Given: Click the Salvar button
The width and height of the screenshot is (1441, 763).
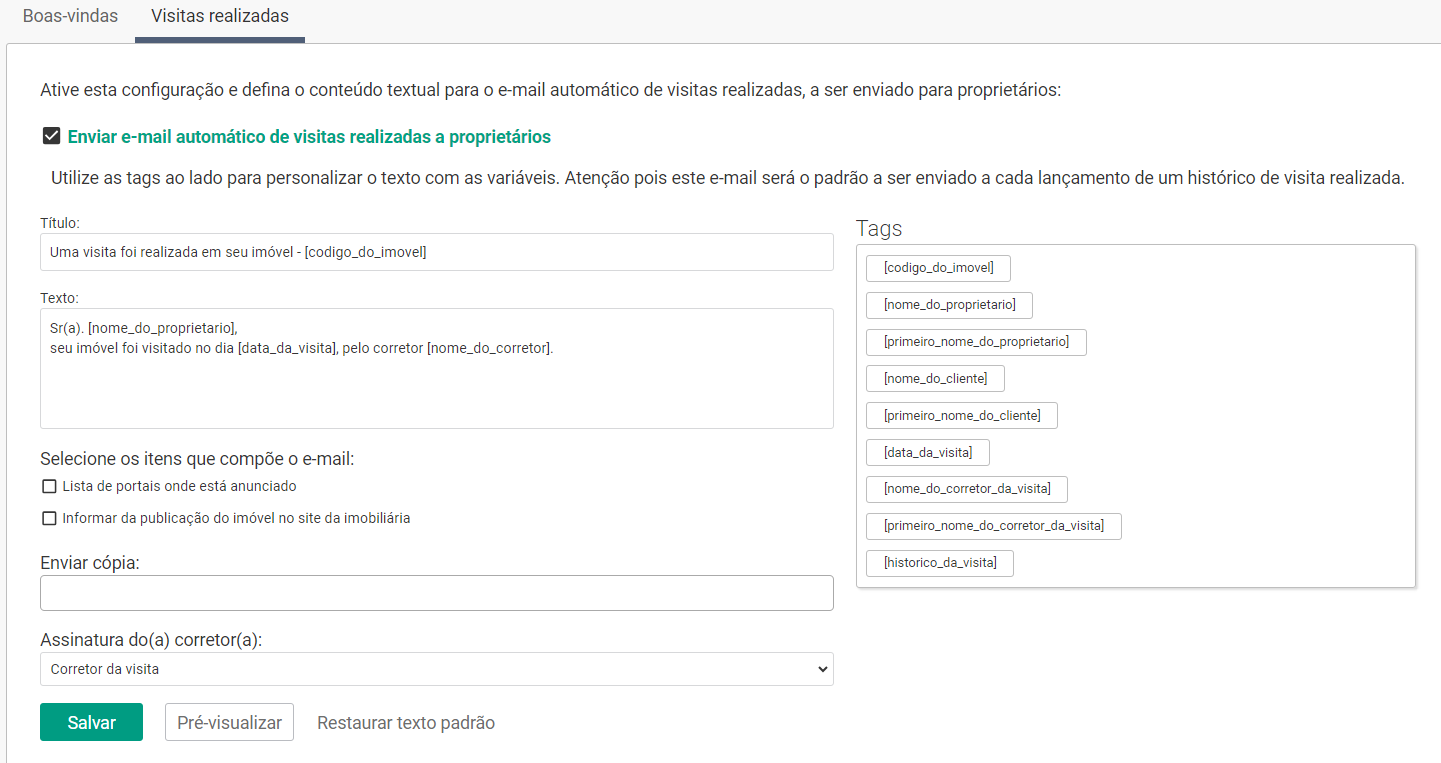Looking at the screenshot, I should pyautogui.click(x=91, y=722).
